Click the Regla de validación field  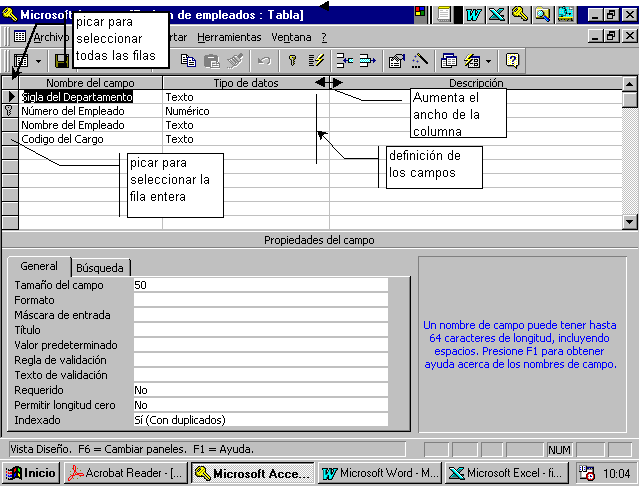260,360
